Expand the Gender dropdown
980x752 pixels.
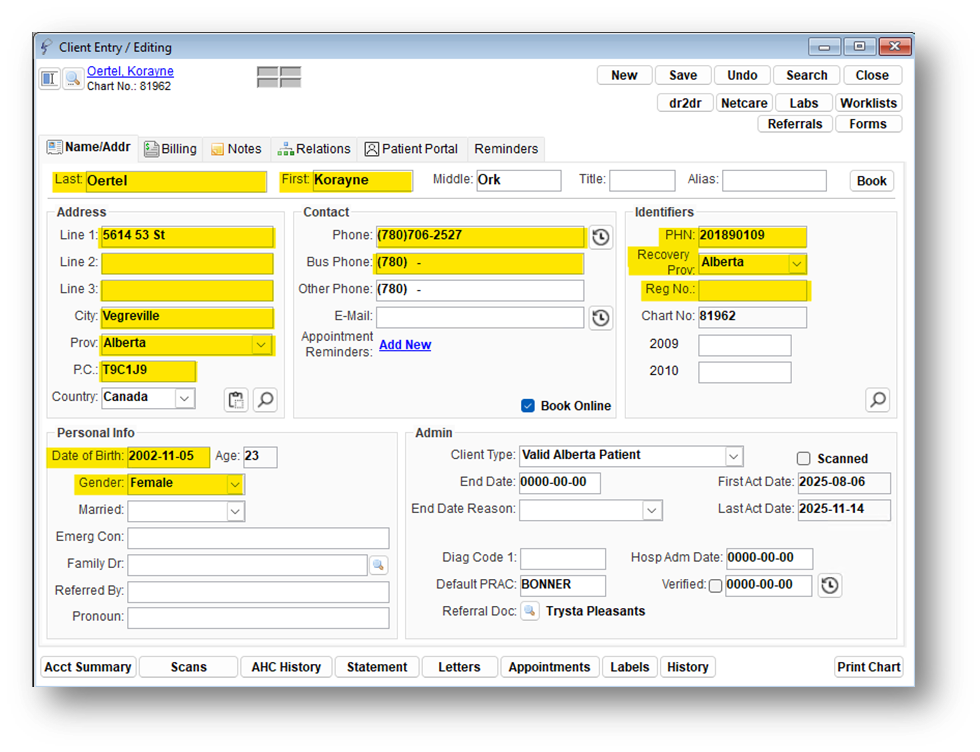235,484
